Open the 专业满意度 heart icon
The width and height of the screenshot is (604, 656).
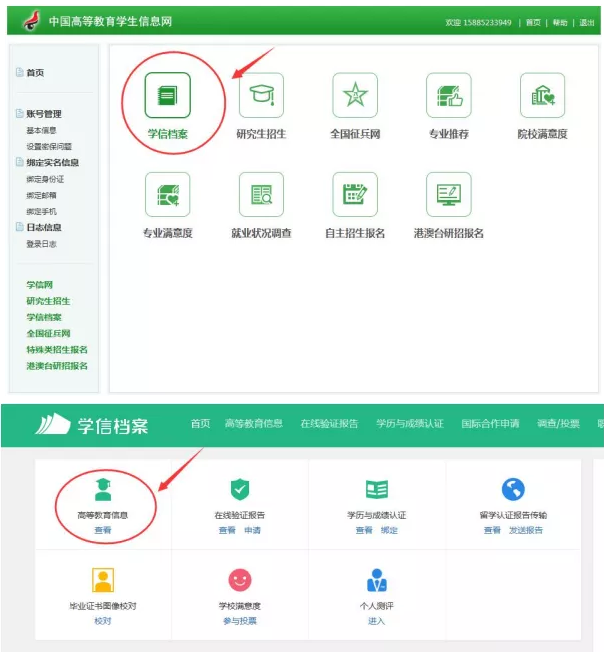pos(168,195)
